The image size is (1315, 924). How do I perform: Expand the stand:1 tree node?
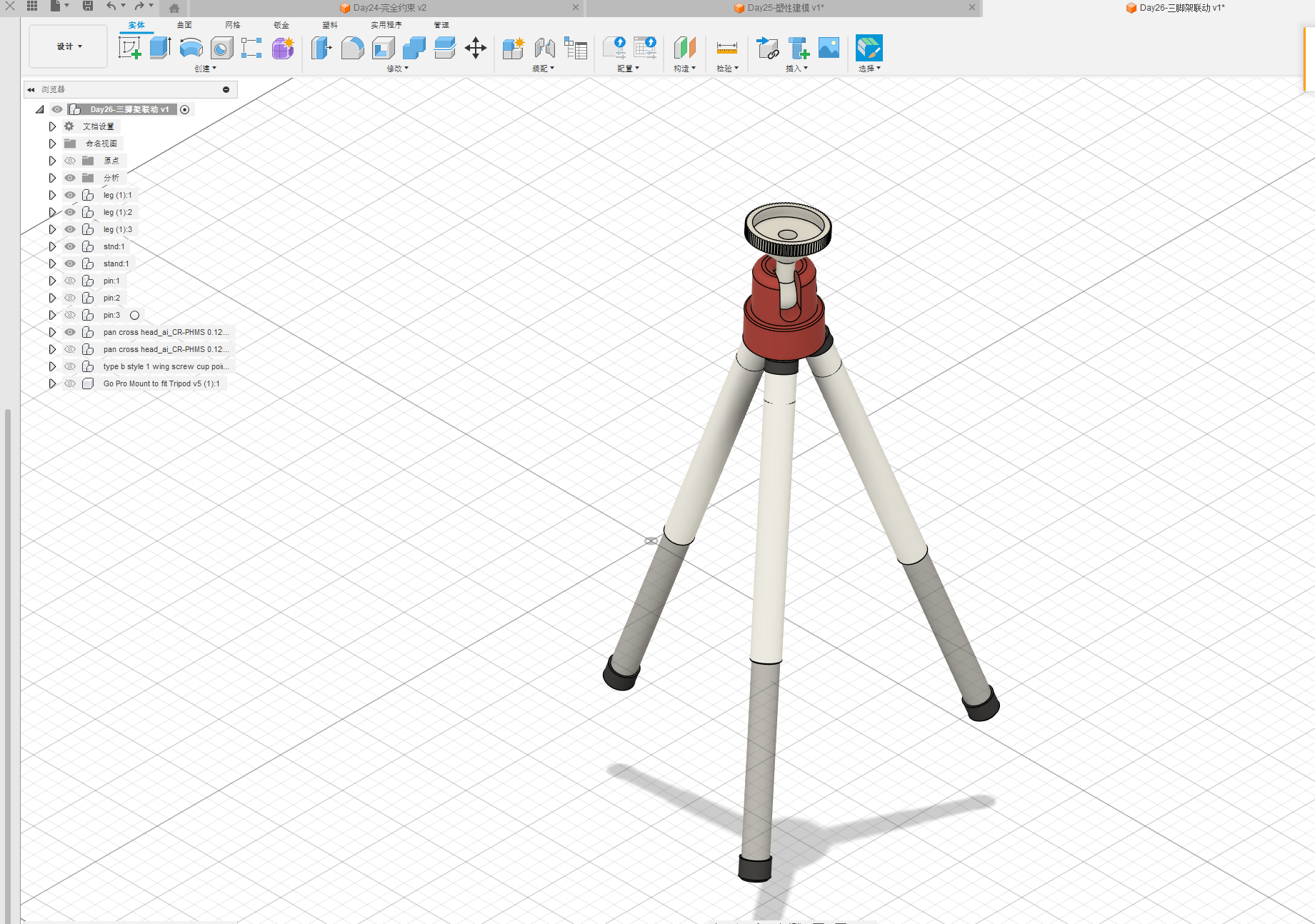click(52, 263)
